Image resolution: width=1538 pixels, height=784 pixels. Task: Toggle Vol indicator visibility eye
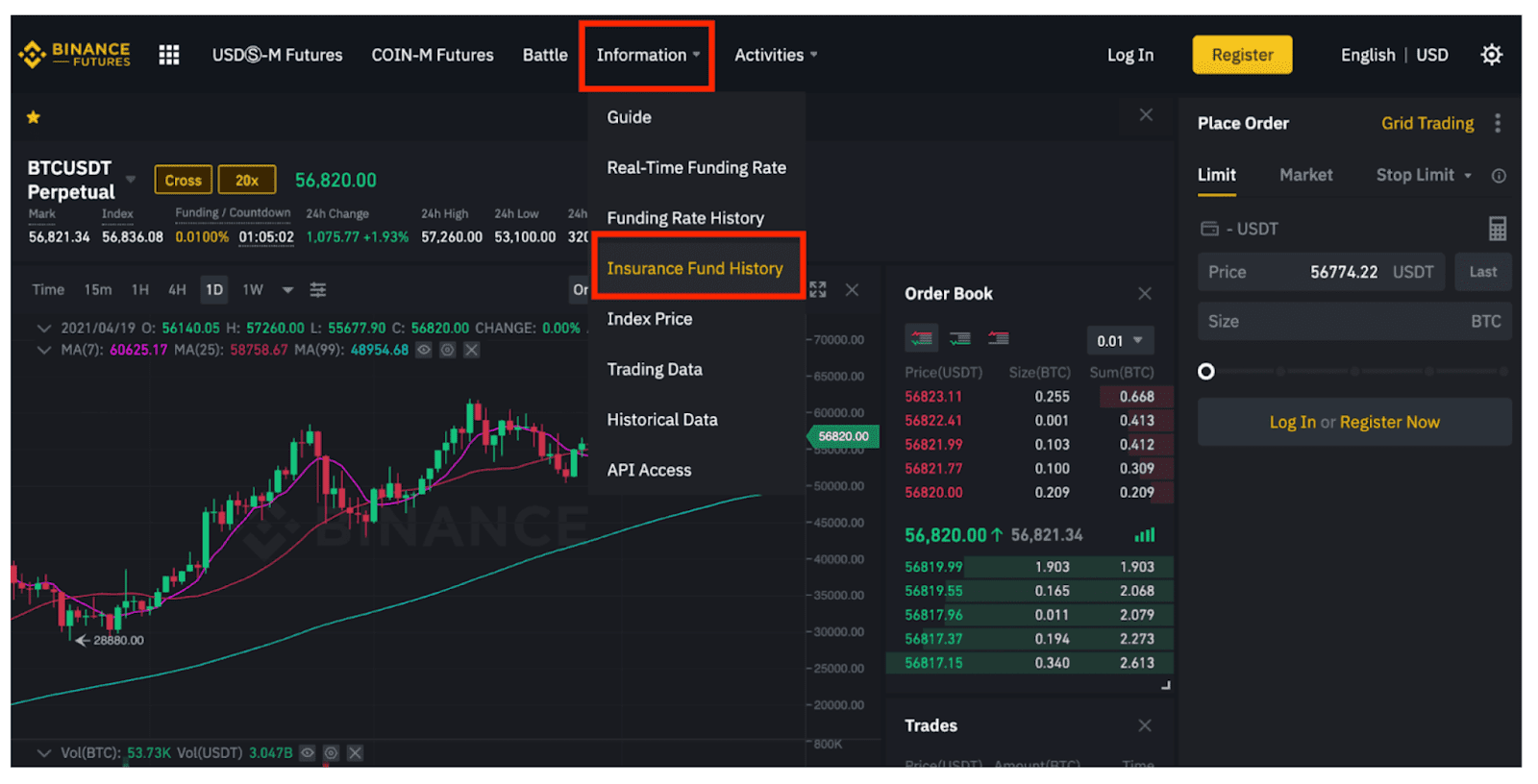[x=307, y=752]
